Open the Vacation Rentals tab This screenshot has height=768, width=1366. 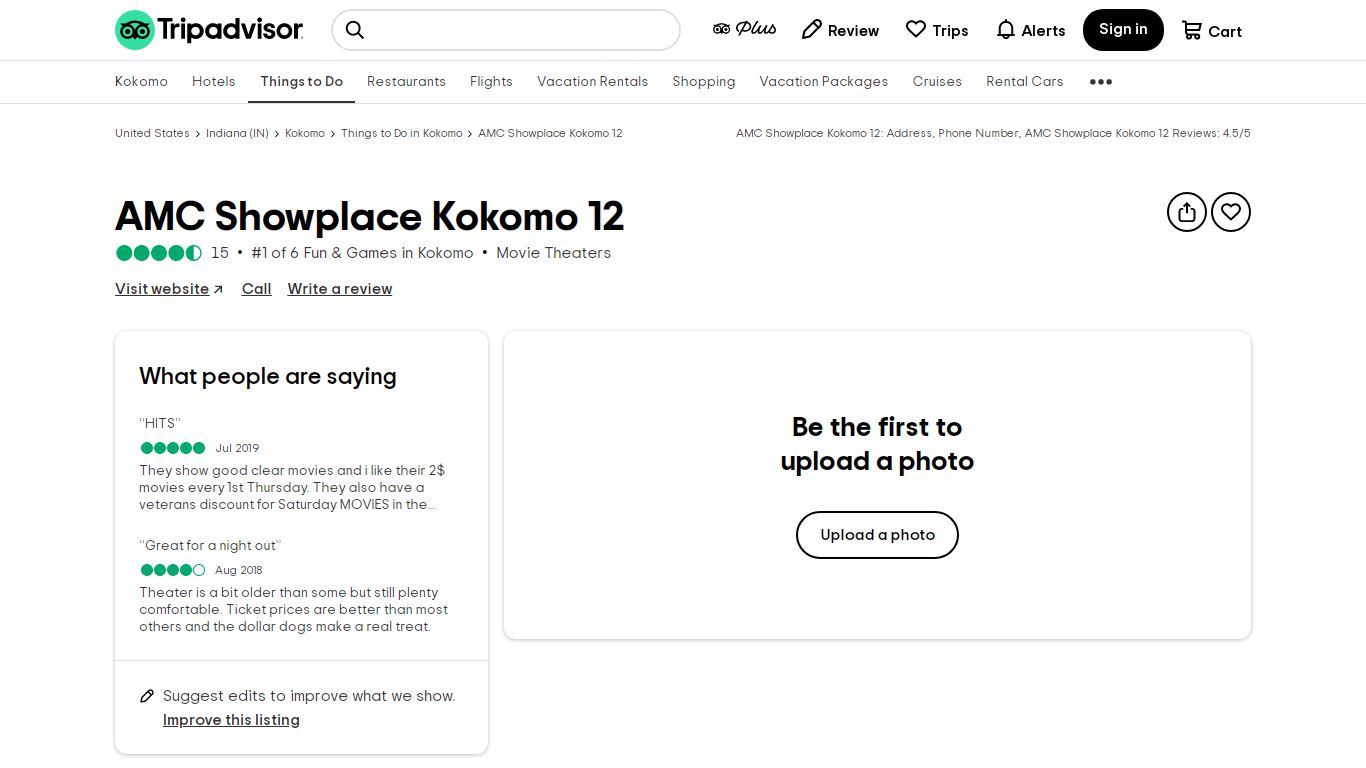592,82
